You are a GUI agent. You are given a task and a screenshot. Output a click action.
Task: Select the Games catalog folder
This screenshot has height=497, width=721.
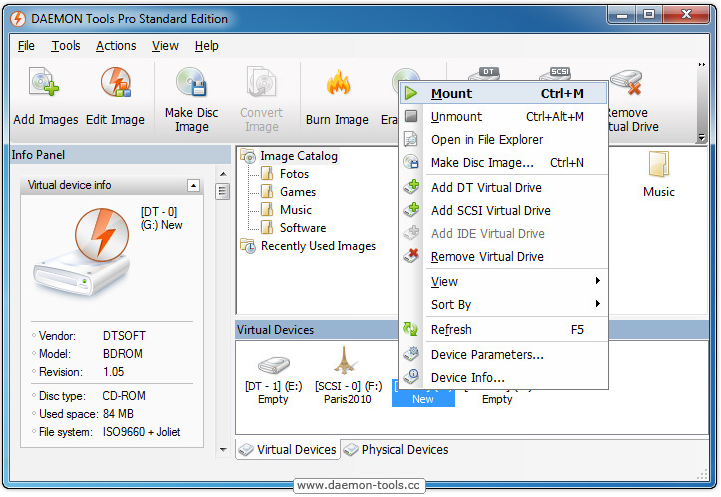289,192
